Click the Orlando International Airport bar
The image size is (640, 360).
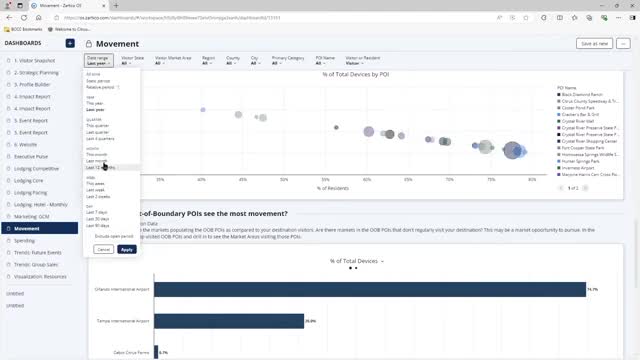tap(370, 289)
